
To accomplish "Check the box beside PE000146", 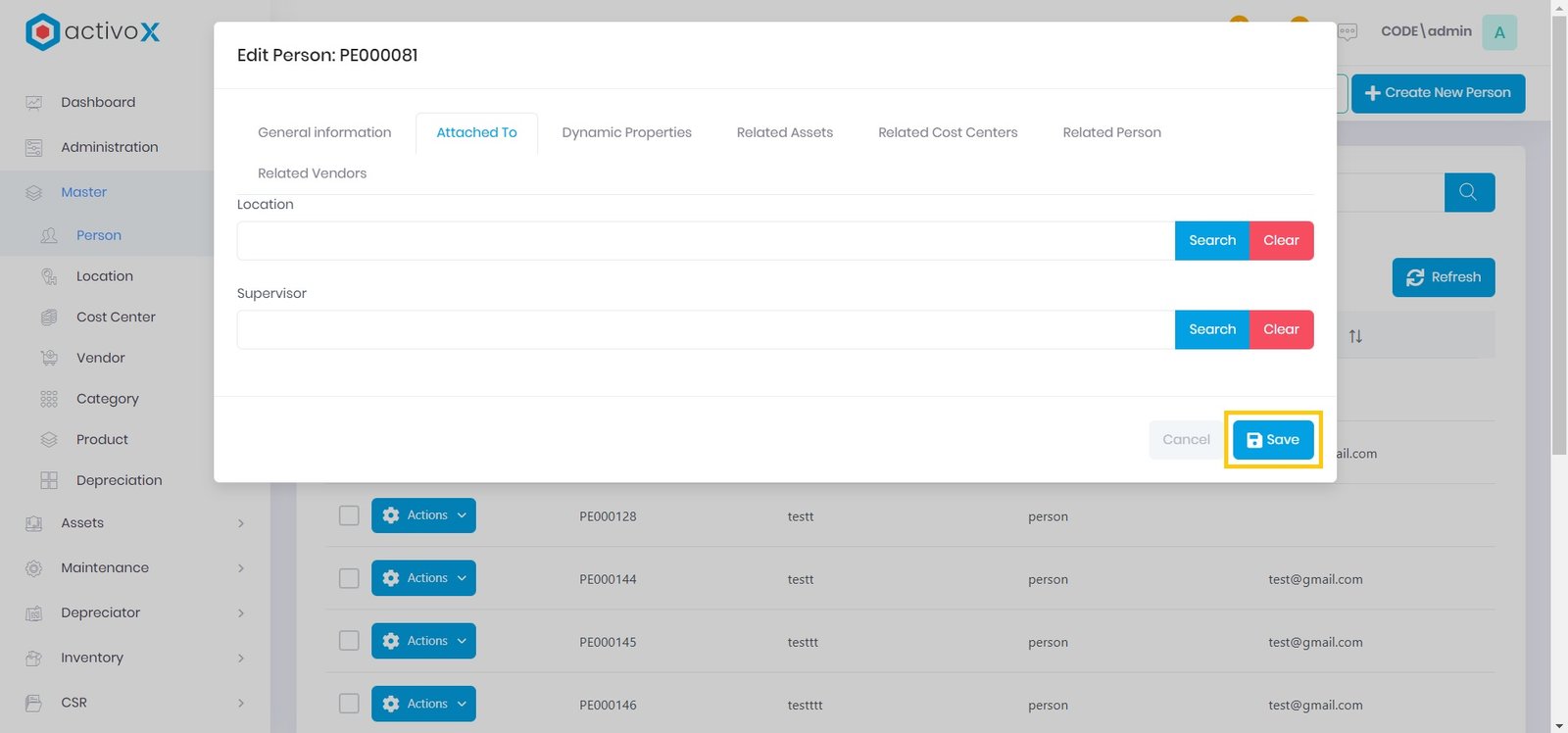I will [x=349, y=704].
